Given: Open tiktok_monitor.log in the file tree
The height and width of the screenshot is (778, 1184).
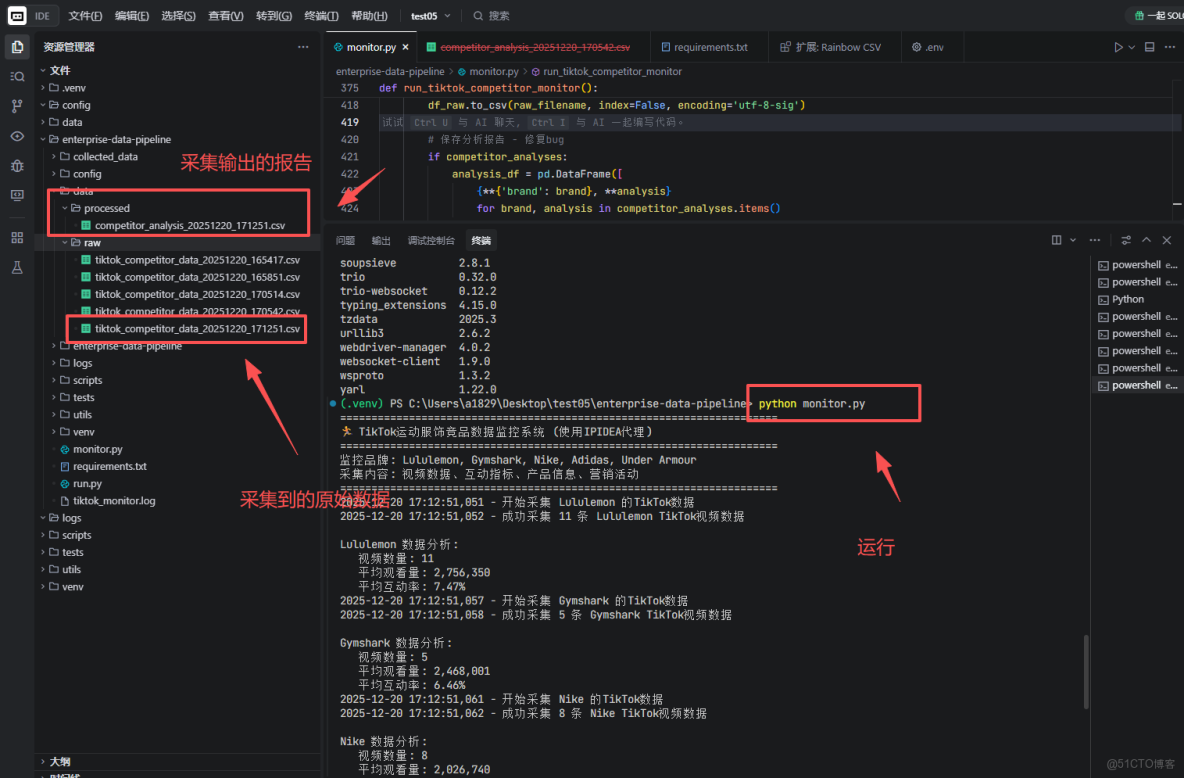Looking at the screenshot, I should pyautogui.click(x=114, y=501).
